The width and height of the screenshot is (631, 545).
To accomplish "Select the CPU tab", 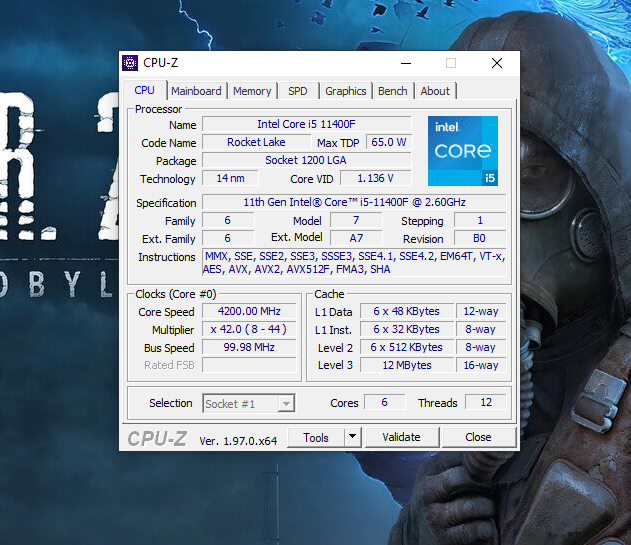I will click(x=145, y=91).
